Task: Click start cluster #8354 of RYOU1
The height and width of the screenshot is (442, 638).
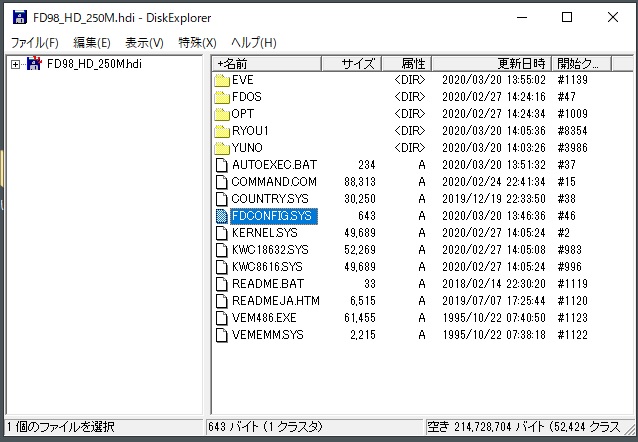Action: click(x=572, y=131)
